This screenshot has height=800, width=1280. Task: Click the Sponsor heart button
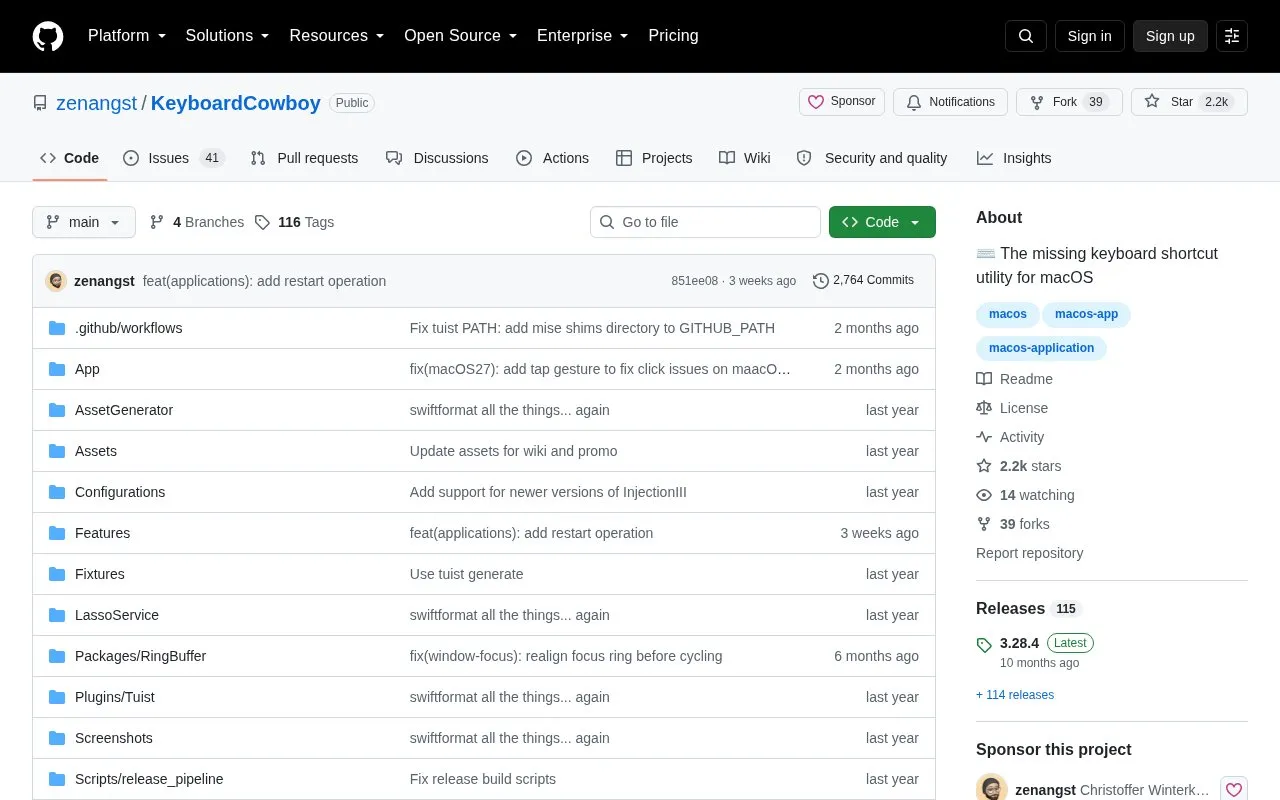tap(842, 102)
